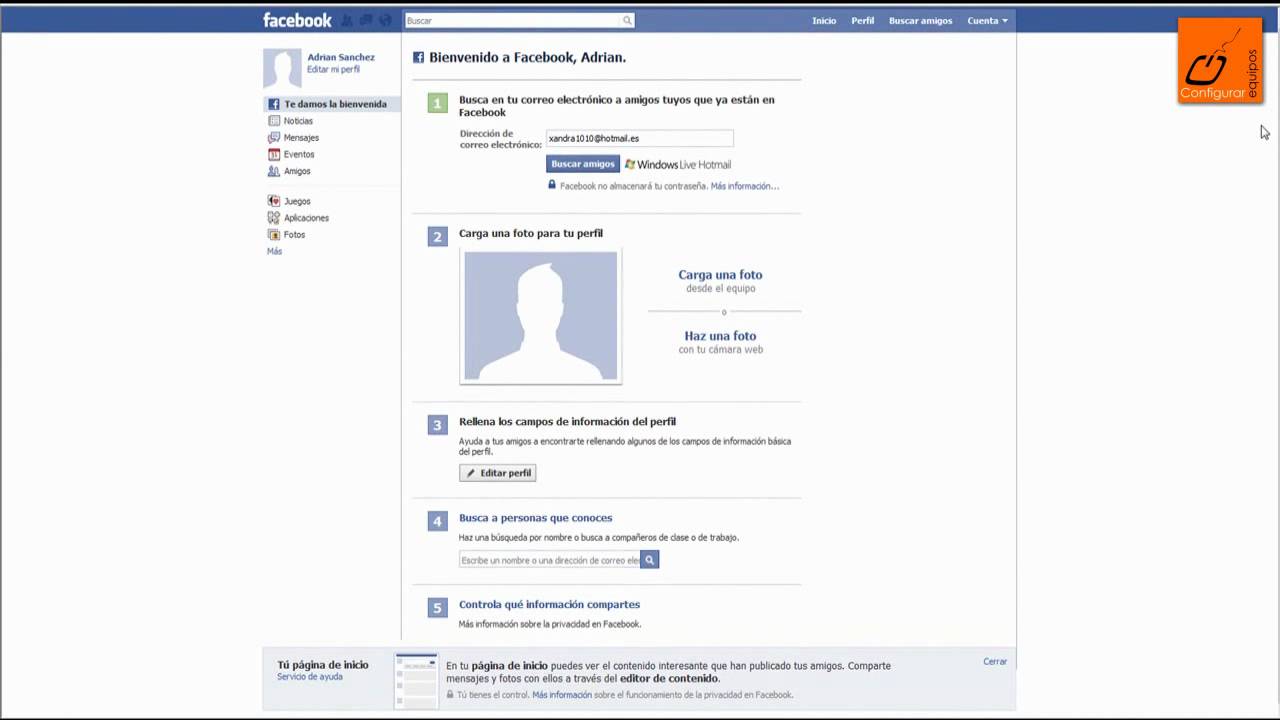
Task: Click the page preview thumbnail in bottom banner
Action: (x=416, y=681)
